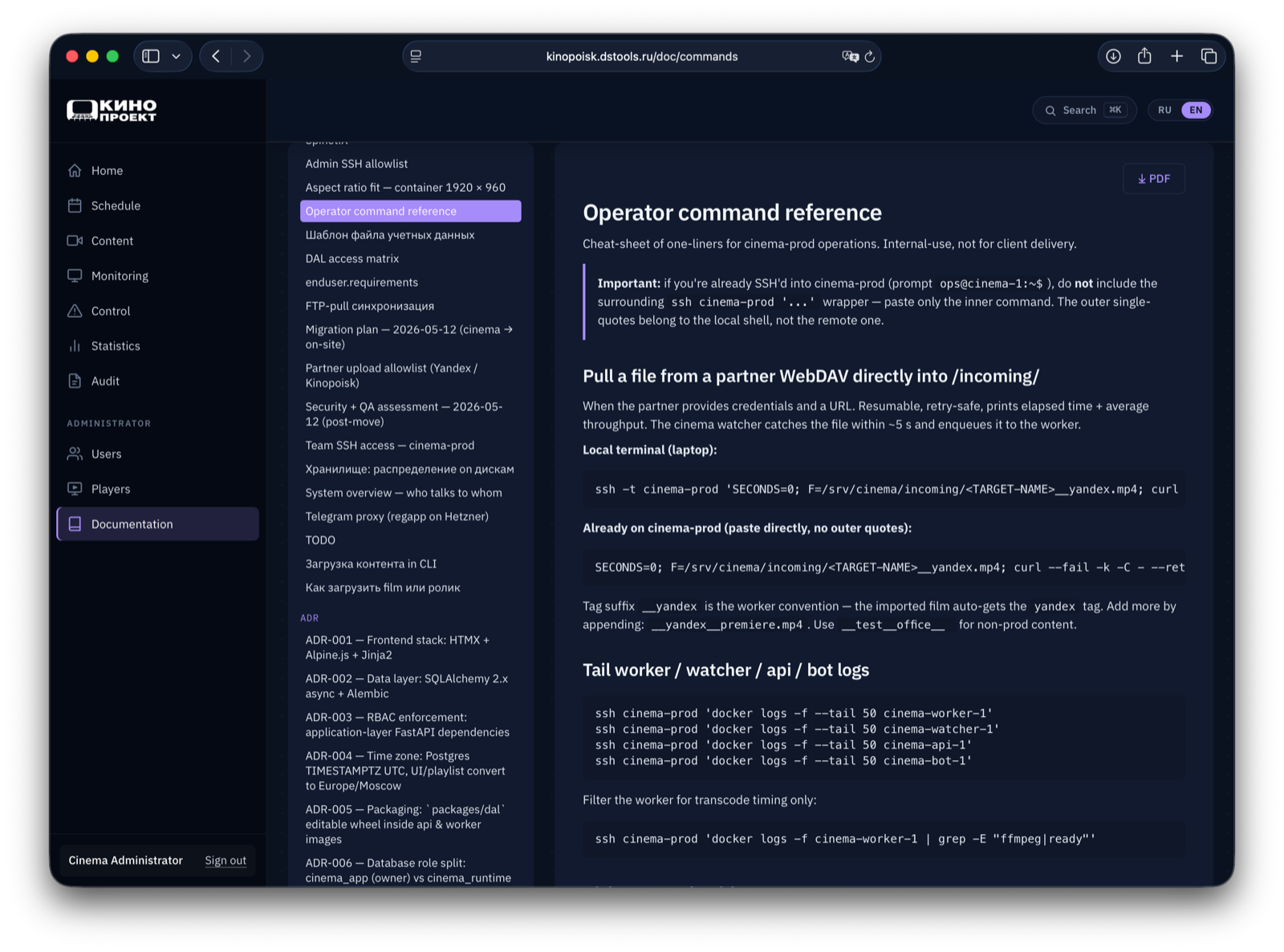This screenshot has width=1284, height=952.
Task: Click the page settings icon in address bar
Action: [416, 56]
